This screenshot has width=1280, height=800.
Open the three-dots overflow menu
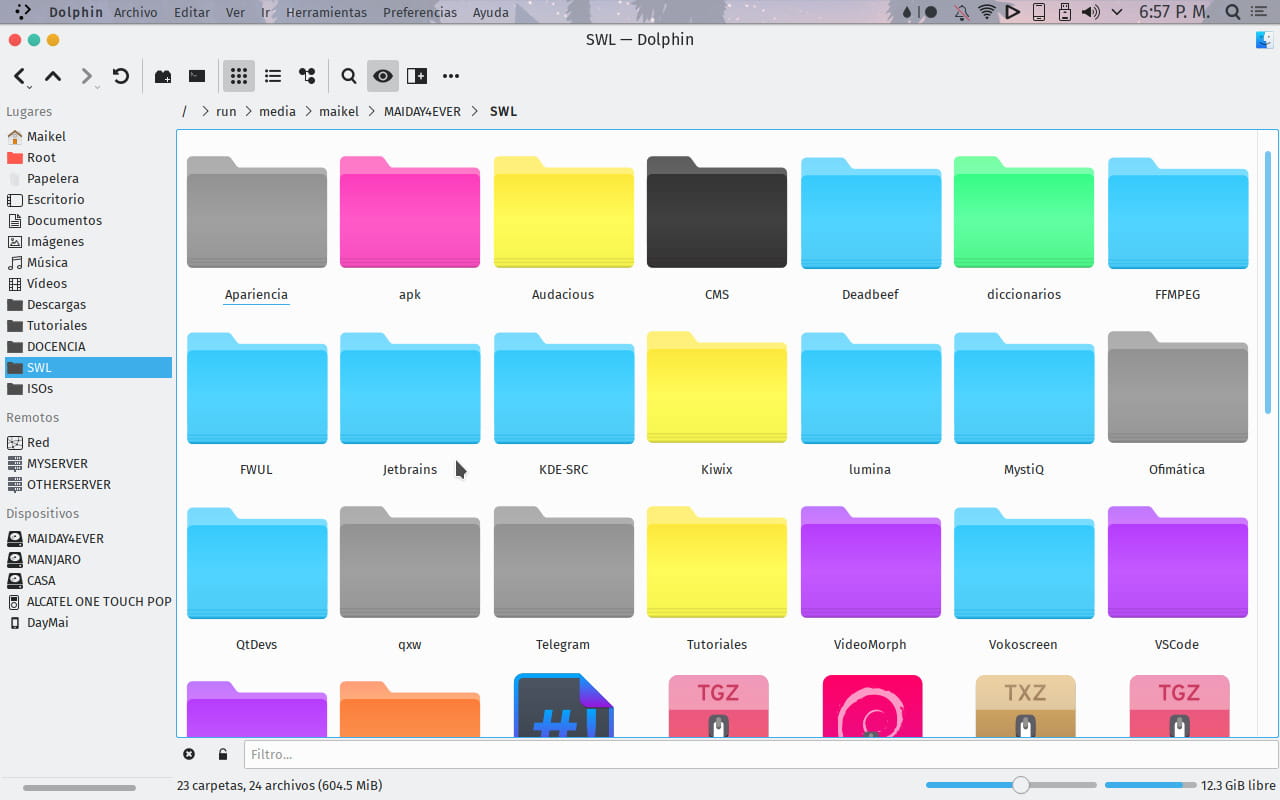pyautogui.click(x=451, y=76)
